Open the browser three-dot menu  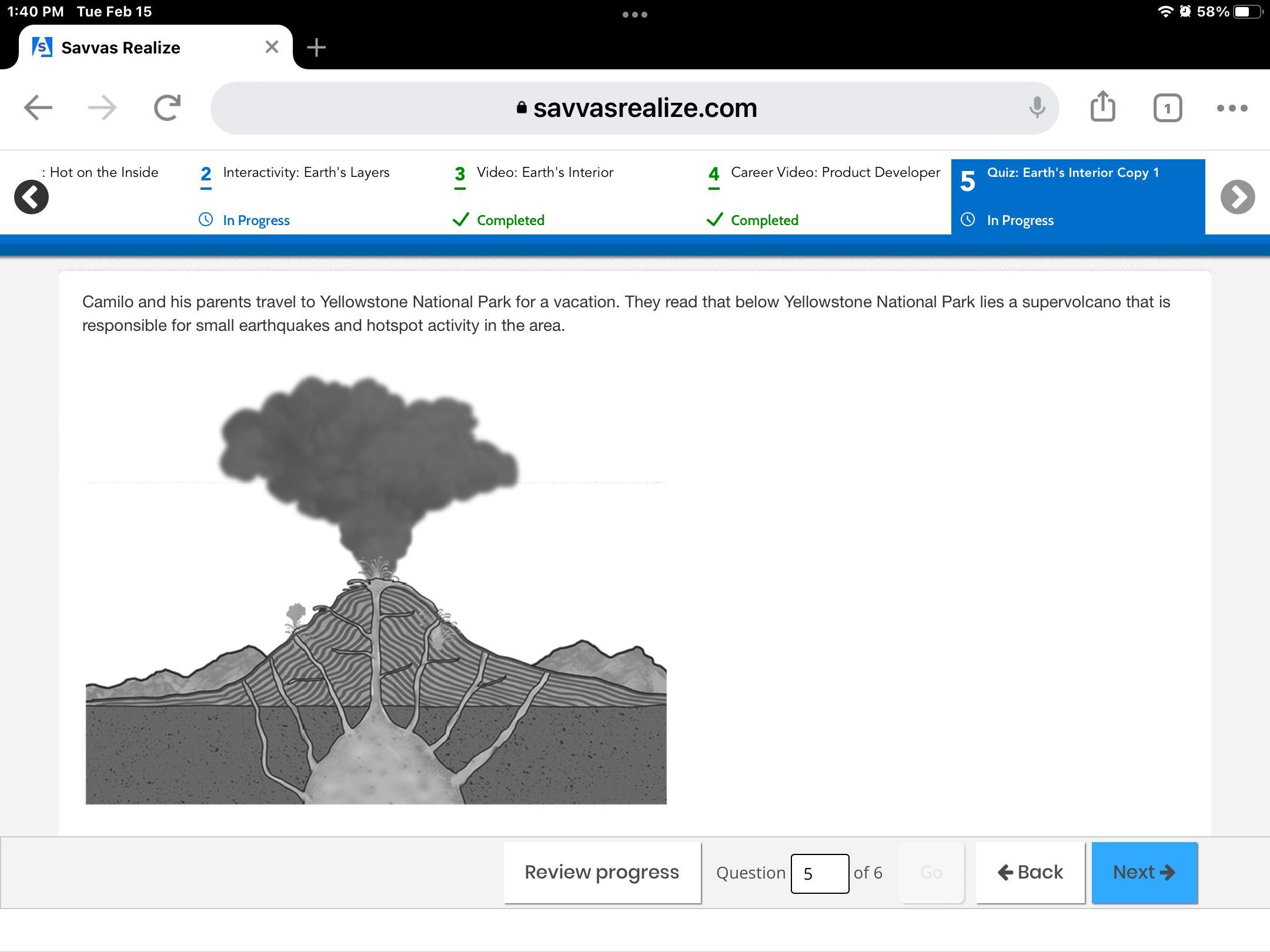click(x=1232, y=108)
